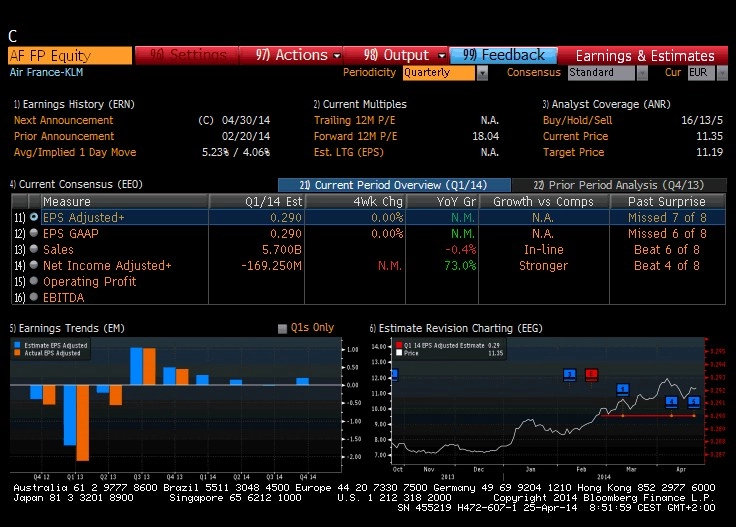Click the Earnings & Estimates title

(x=645, y=56)
